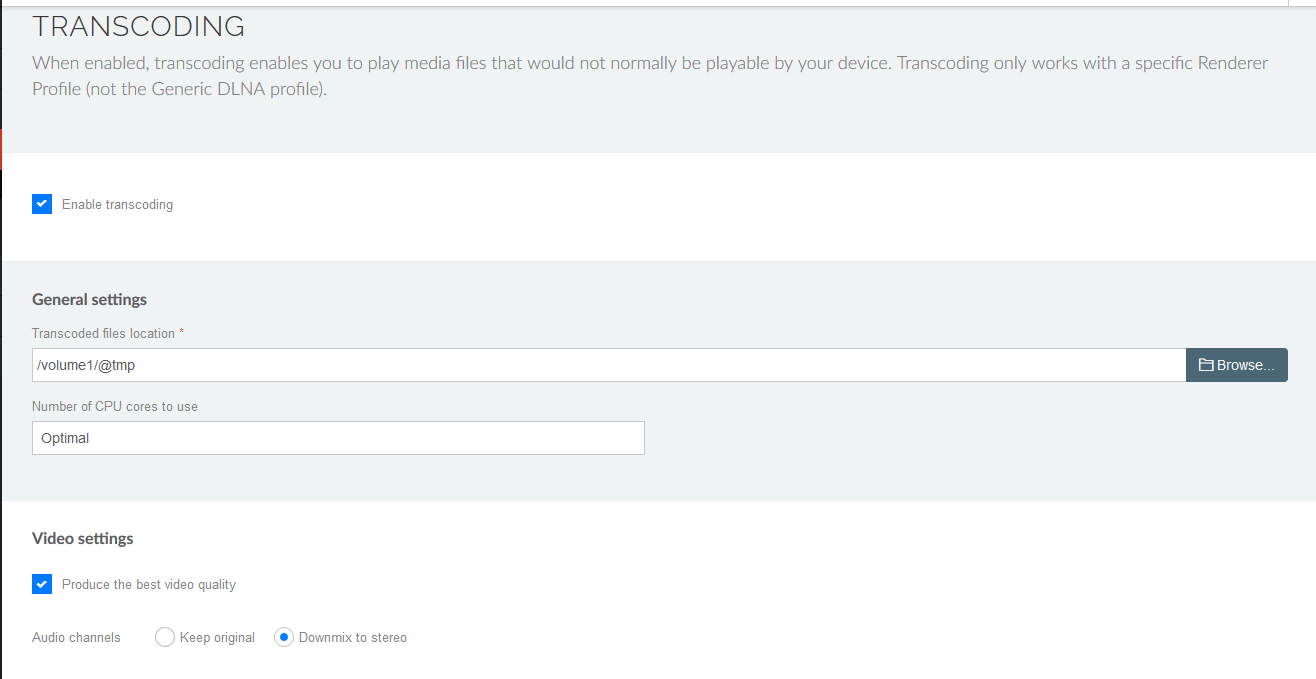Click the Enable transcoding label text
The width and height of the screenshot is (1316, 679).
[117, 205]
